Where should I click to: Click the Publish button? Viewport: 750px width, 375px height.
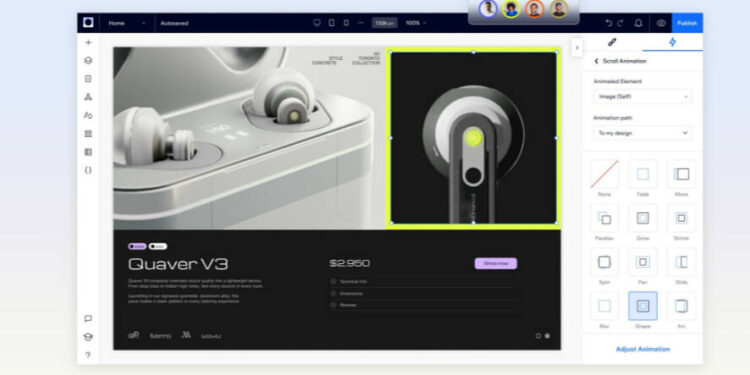(687, 23)
